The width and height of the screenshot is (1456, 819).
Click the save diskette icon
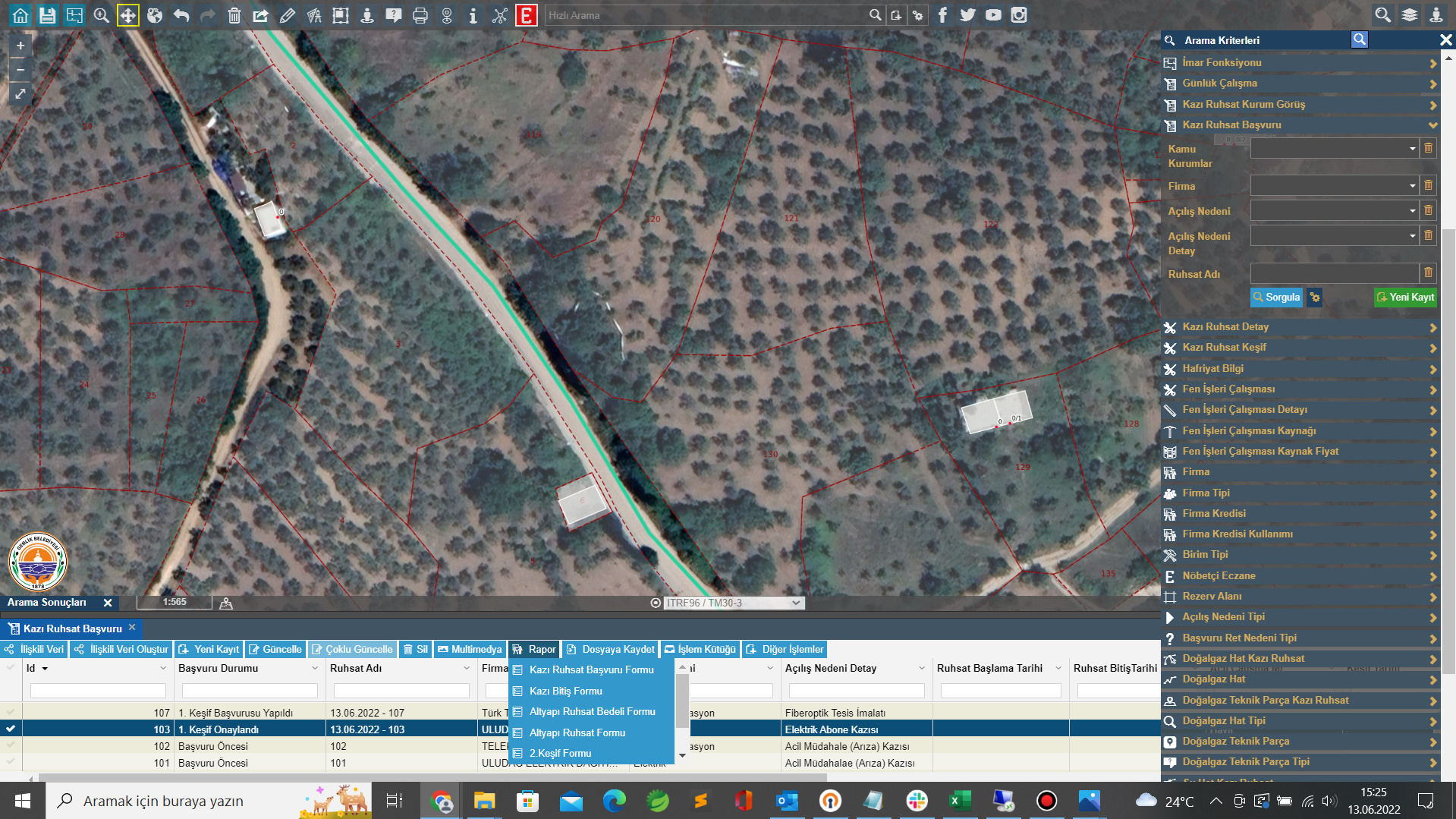47,15
